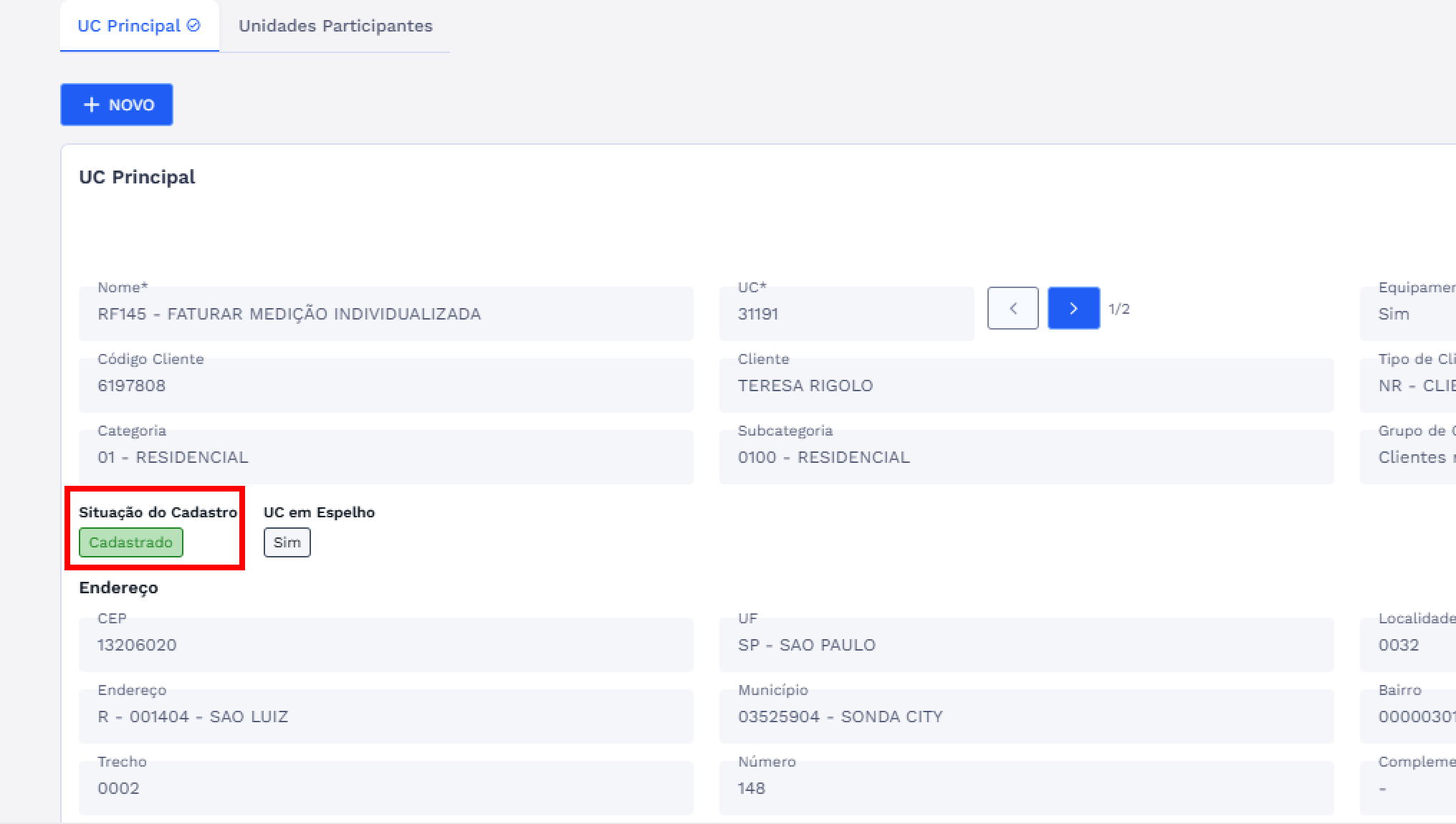This screenshot has height=824, width=1456.
Task: Click the Cadastrado status badge
Action: coord(130,542)
